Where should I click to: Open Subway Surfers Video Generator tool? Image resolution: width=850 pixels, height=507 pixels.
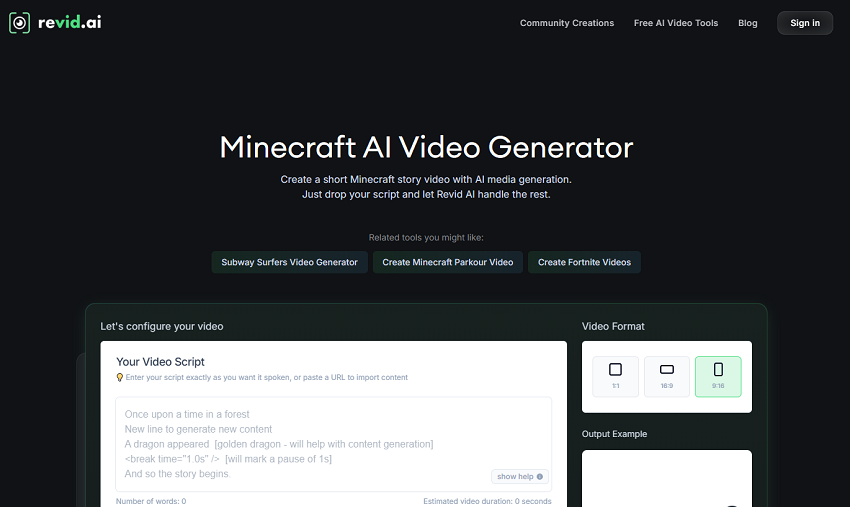click(x=289, y=262)
